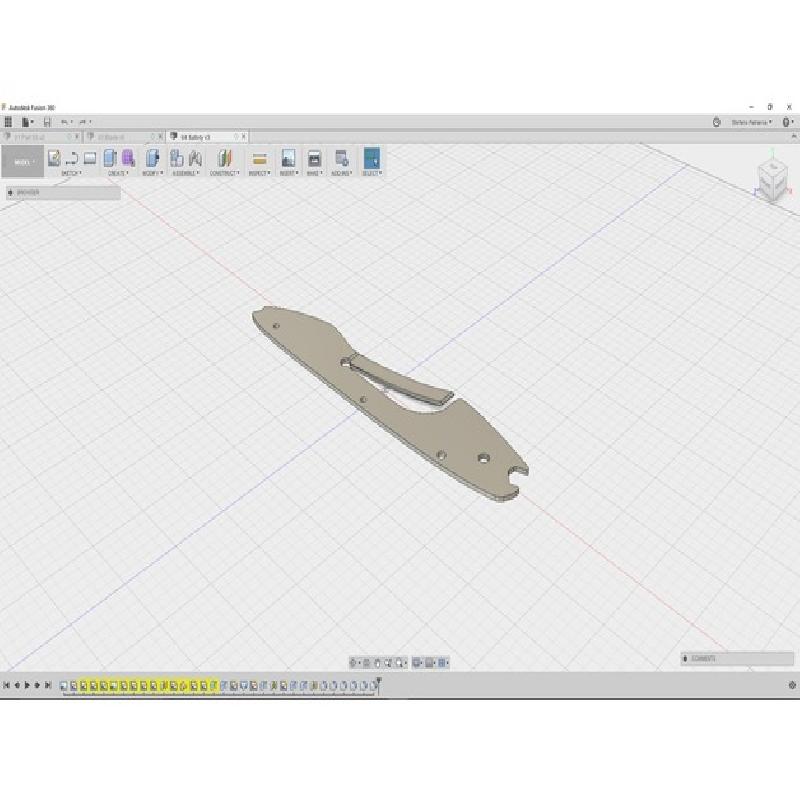Screen dimensions: 800x800
Task: Open the data panel grid icon
Action: click(8, 122)
